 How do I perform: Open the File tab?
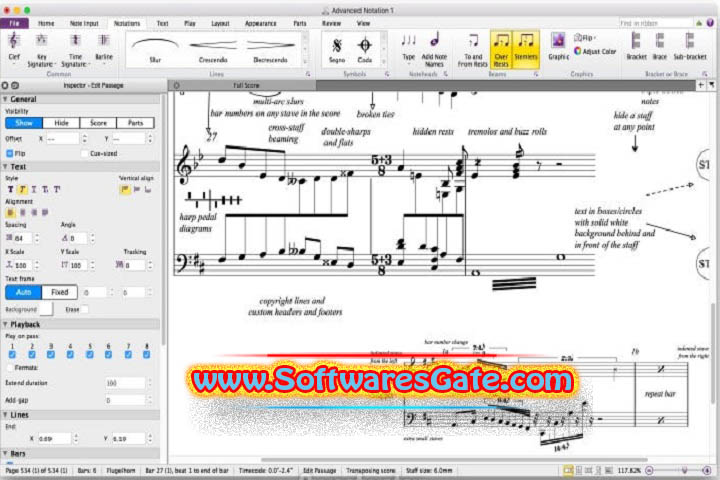point(15,23)
